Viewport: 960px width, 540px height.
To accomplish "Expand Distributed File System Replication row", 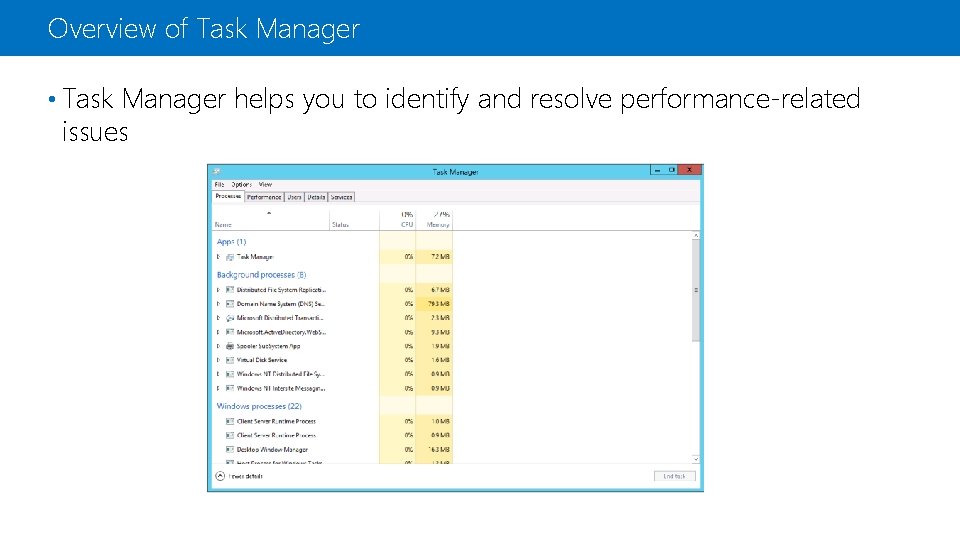I will (x=218, y=290).
